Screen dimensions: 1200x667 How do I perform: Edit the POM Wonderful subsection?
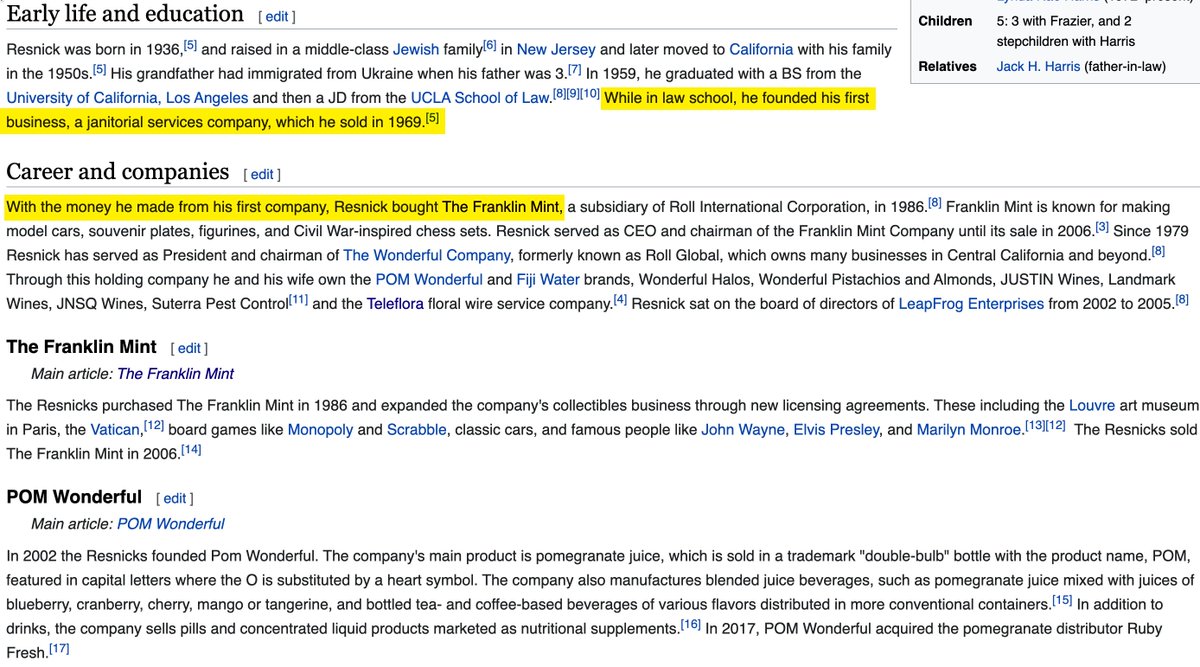coord(174,498)
